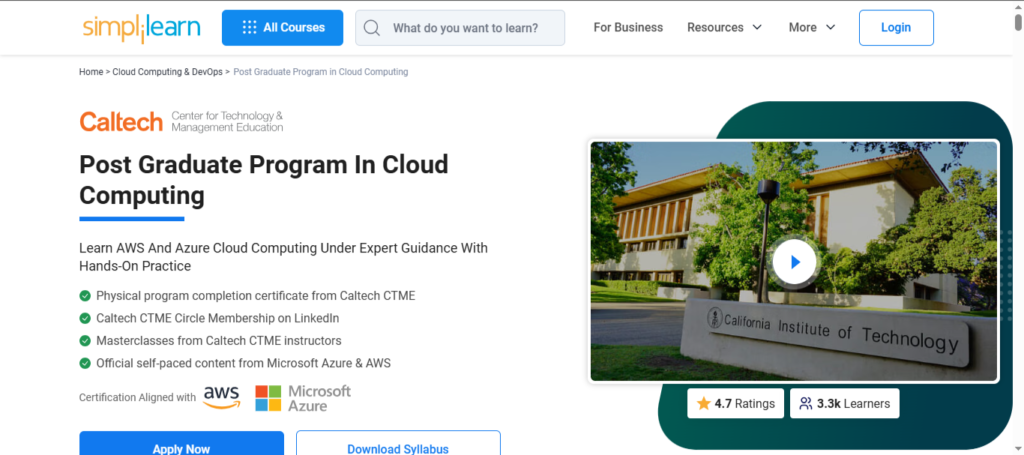Click green check next to Official self-paced content

85,363
